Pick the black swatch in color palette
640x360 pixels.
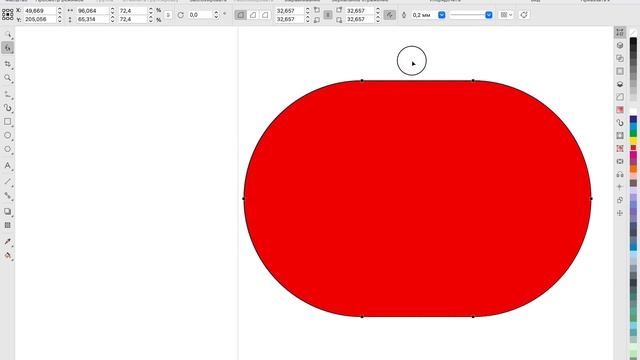[x=633, y=41]
